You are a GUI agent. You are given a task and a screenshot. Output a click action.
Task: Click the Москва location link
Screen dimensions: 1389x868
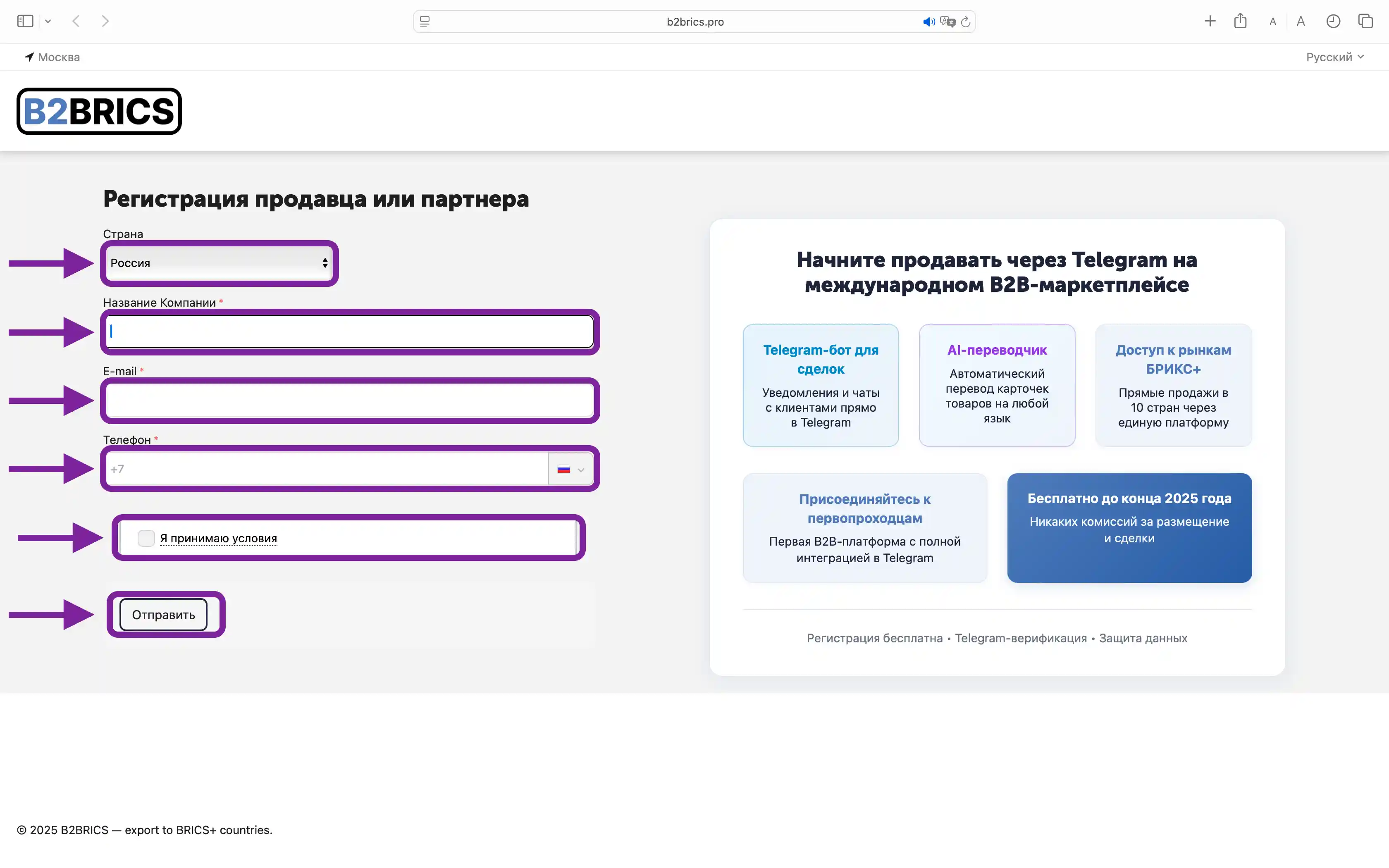click(52, 57)
